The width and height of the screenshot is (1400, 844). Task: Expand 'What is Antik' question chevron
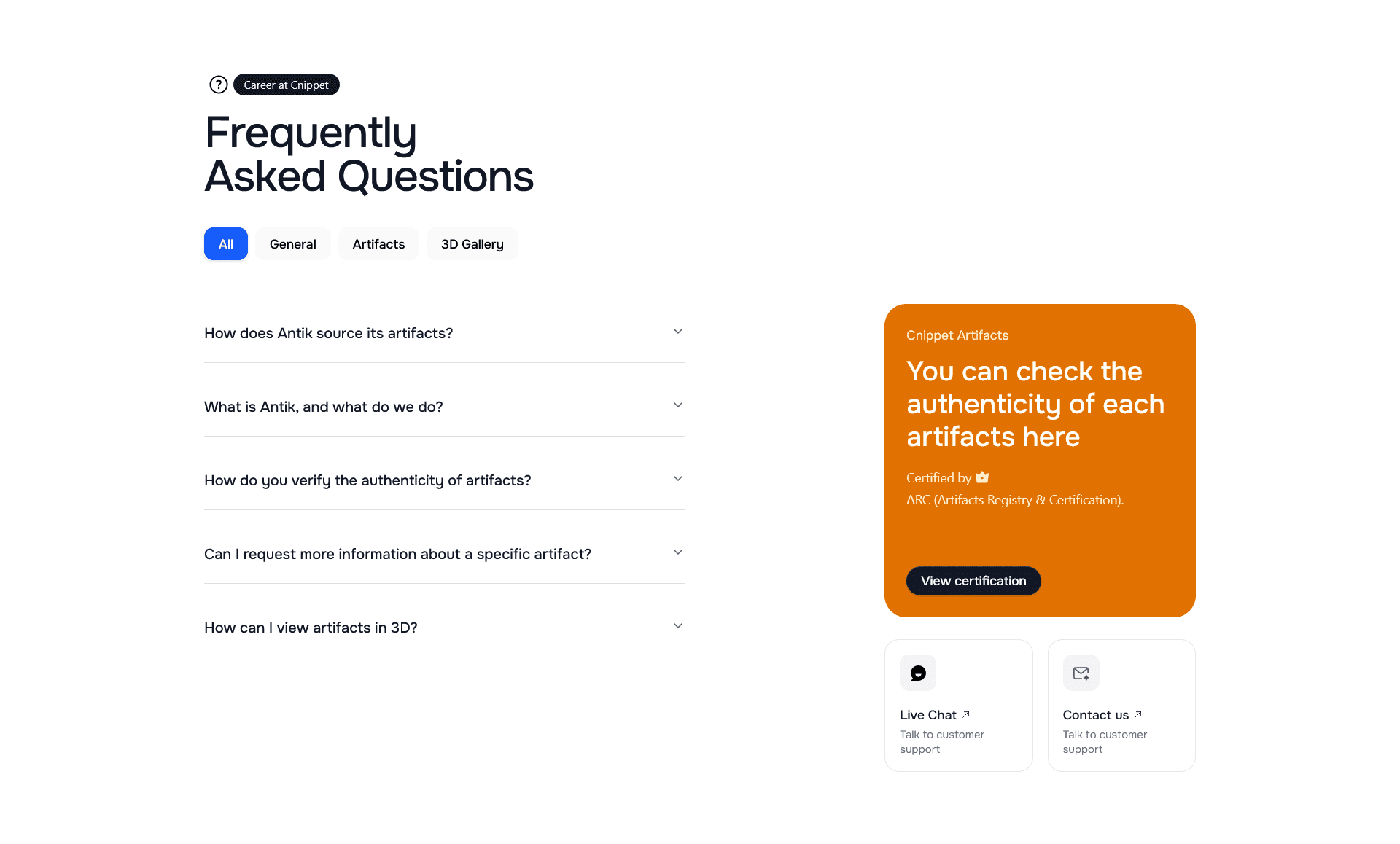click(x=678, y=405)
